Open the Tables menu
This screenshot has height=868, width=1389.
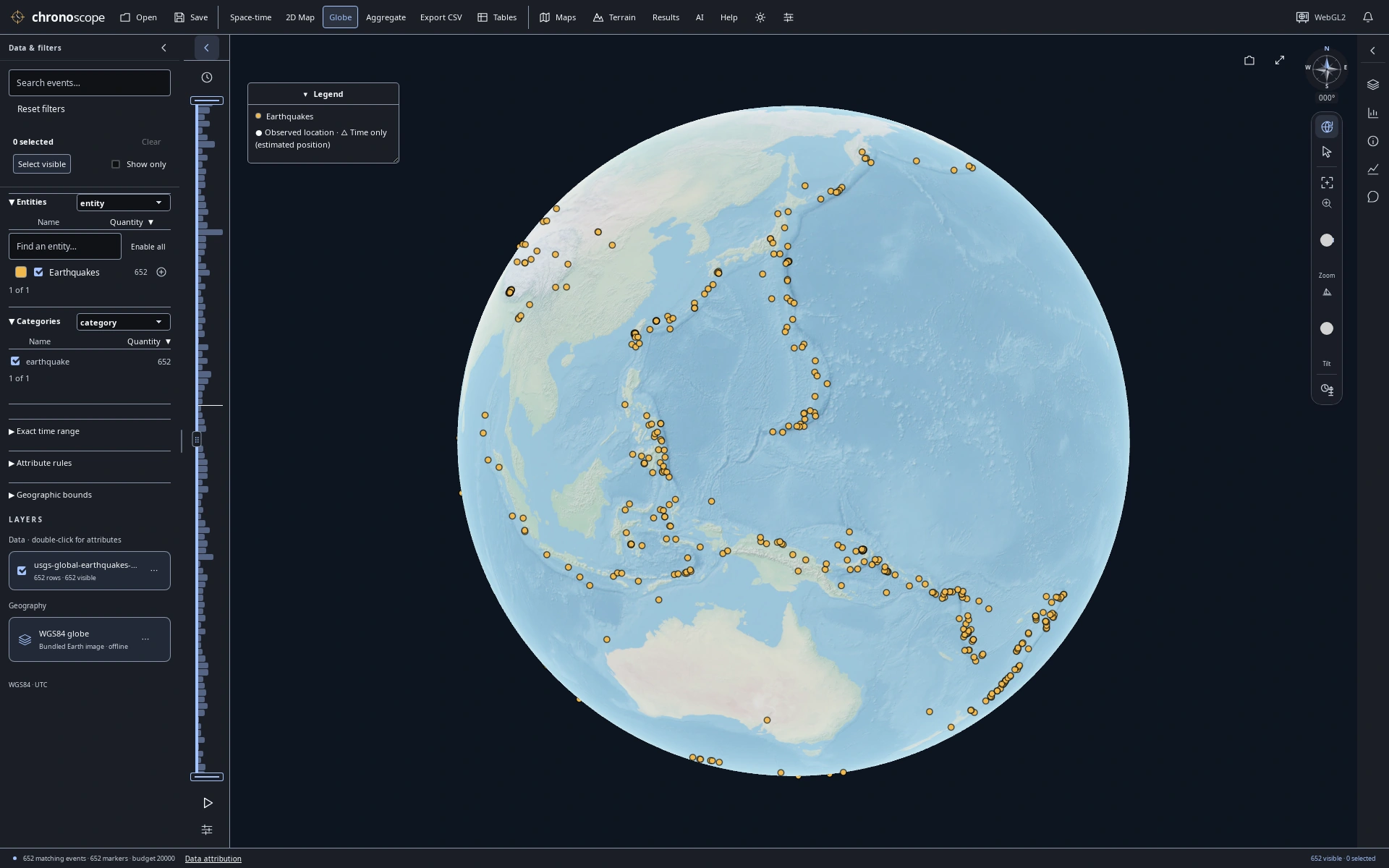coord(497,17)
